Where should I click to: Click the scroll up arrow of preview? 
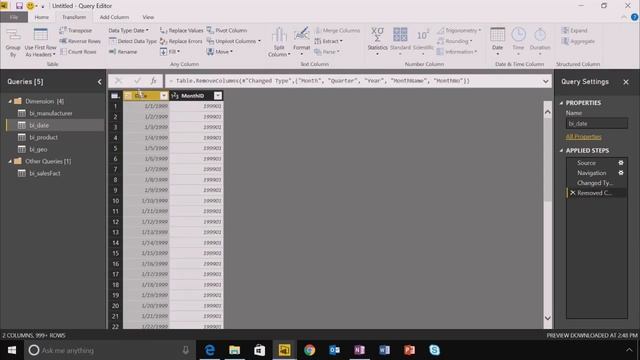click(548, 112)
